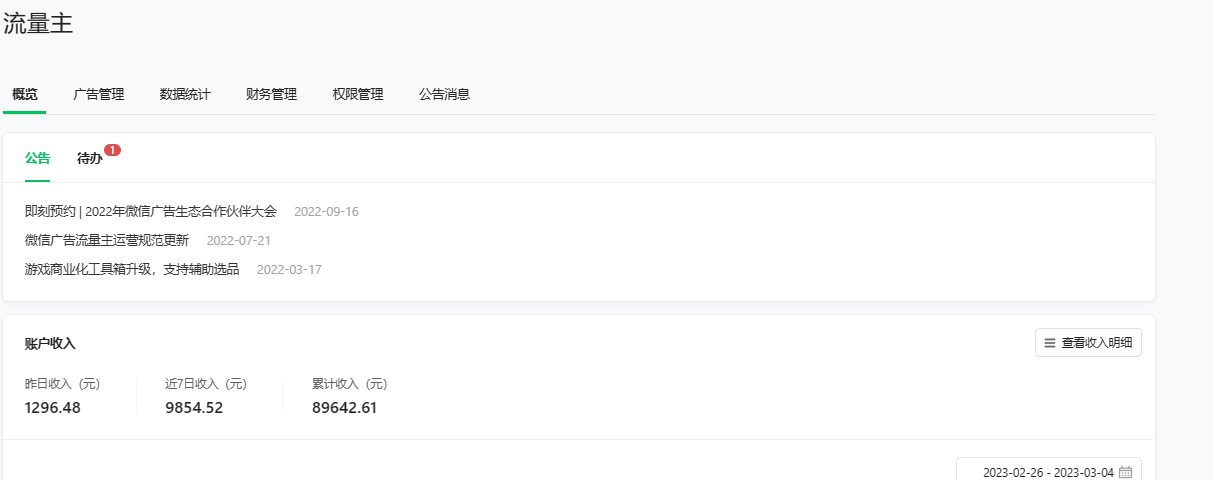Screen dimensions: 1213x480
Task: Click the 查看收入明细 button
Action: pyautogui.click(x=1088, y=343)
